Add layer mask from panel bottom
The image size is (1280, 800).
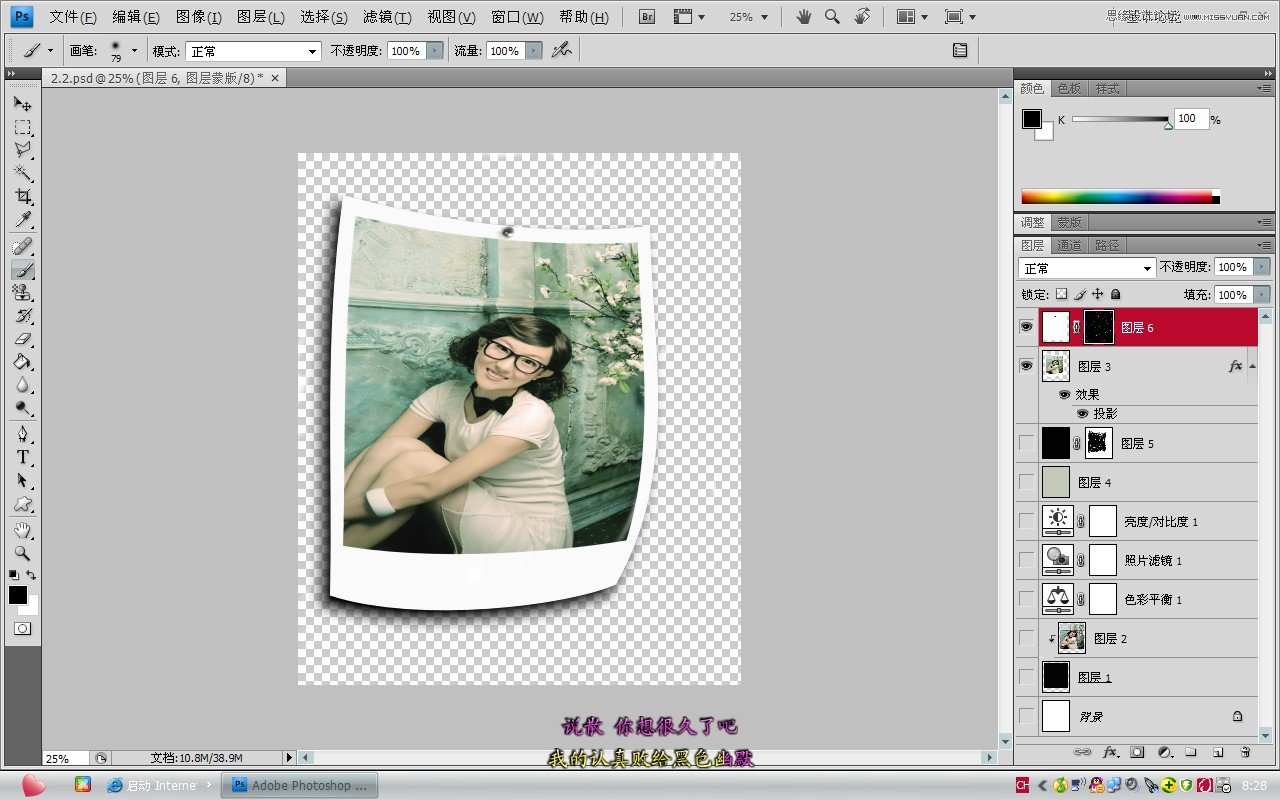[1137, 752]
